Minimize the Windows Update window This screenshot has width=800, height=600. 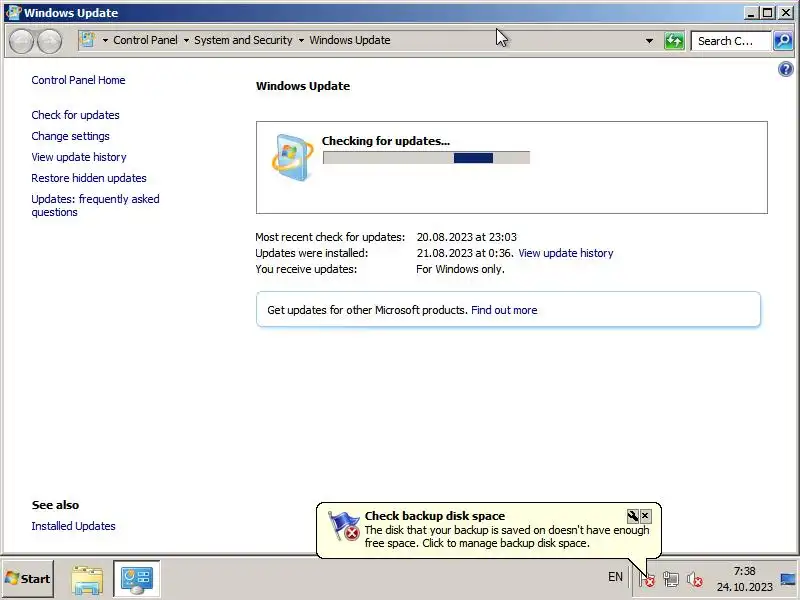point(750,13)
